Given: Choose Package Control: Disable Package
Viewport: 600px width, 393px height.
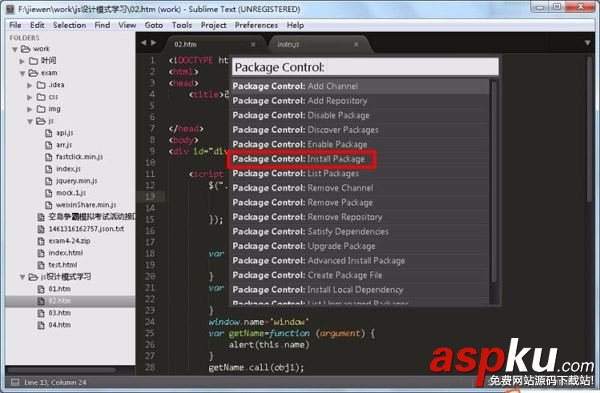Looking at the screenshot, I should pyautogui.click(x=360, y=115).
